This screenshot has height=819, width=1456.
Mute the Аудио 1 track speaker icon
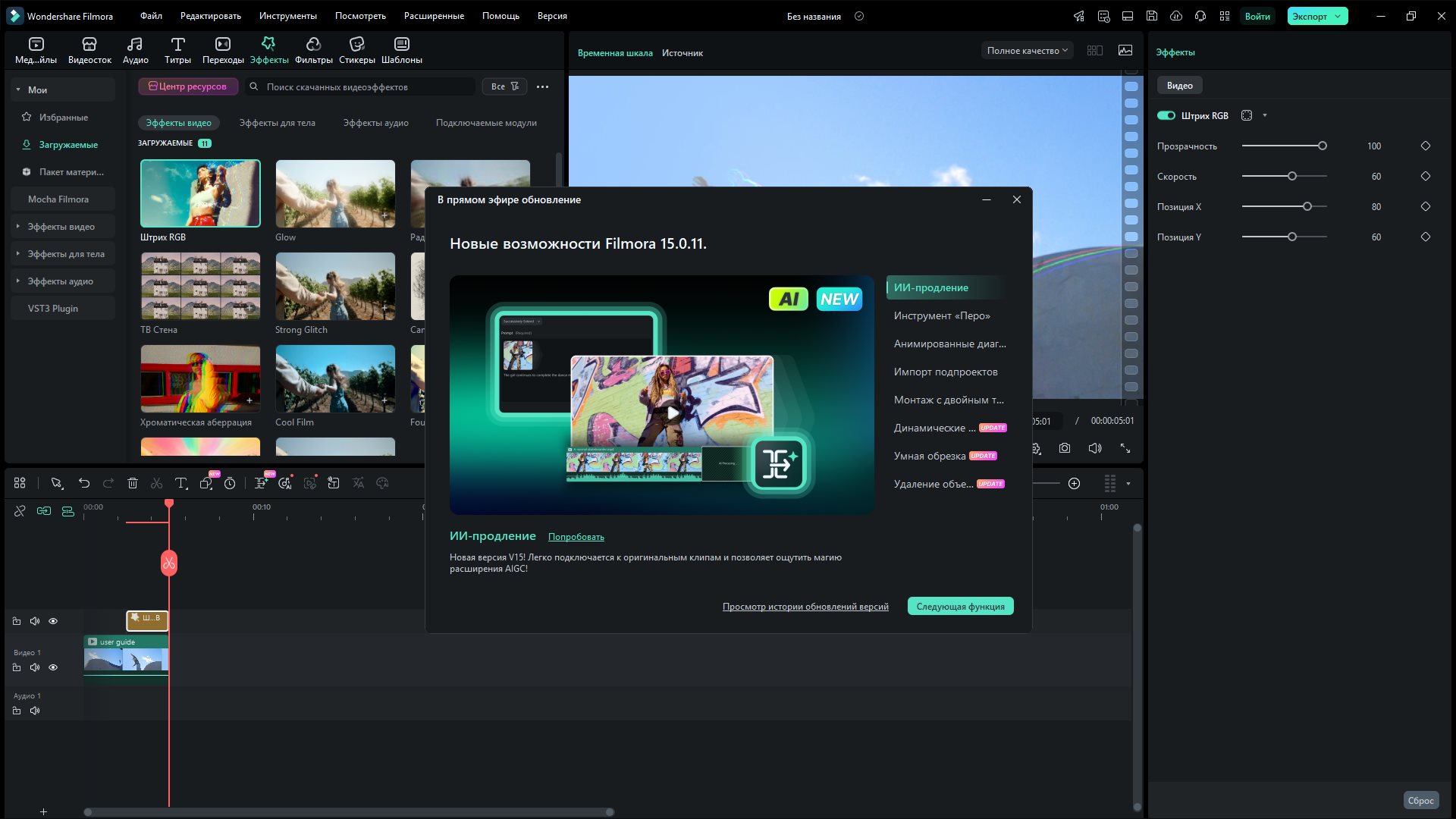(x=35, y=711)
